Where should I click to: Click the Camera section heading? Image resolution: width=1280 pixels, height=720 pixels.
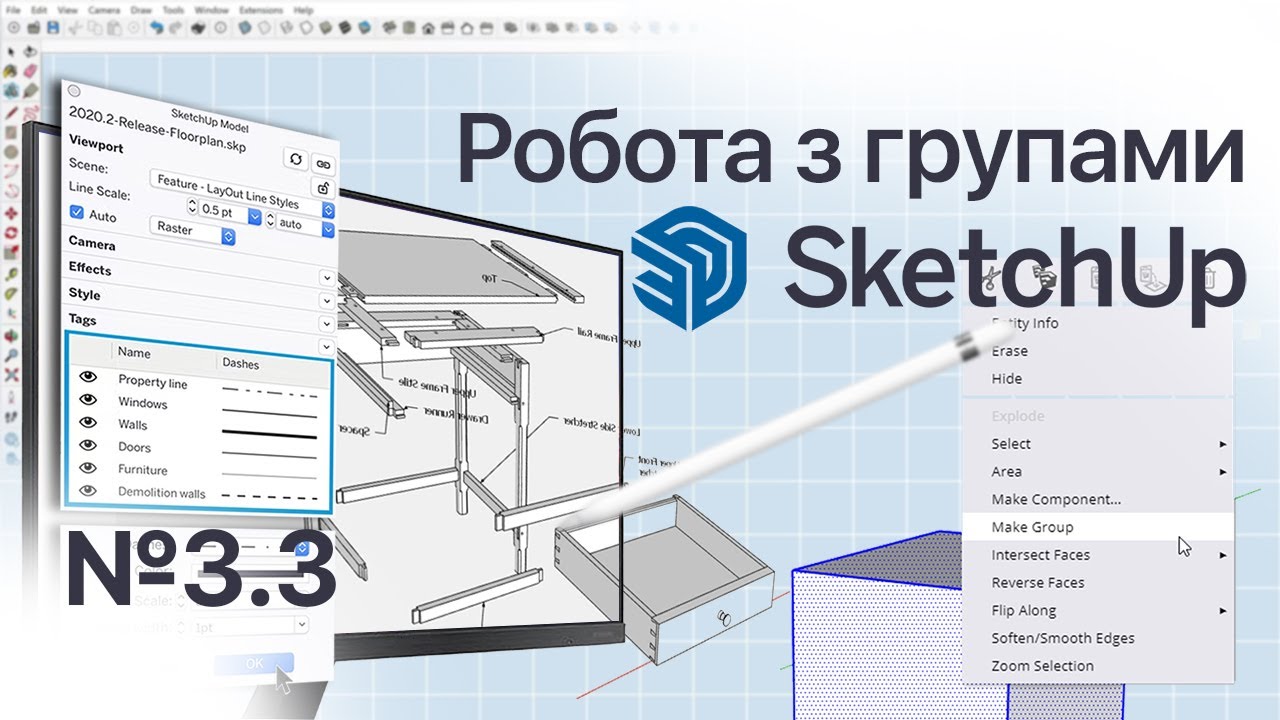click(92, 243)
